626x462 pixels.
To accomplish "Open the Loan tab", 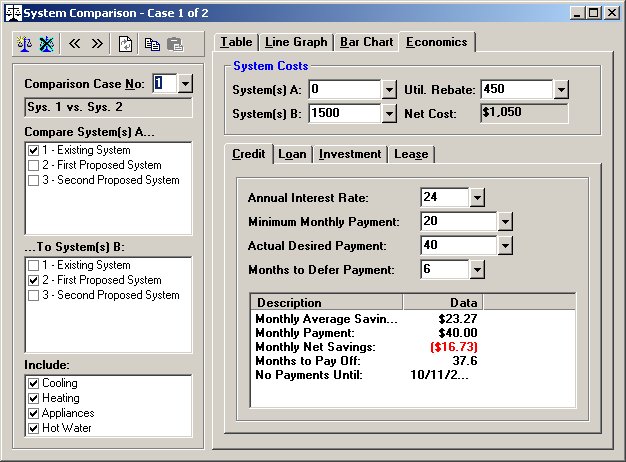I will 292,154.
